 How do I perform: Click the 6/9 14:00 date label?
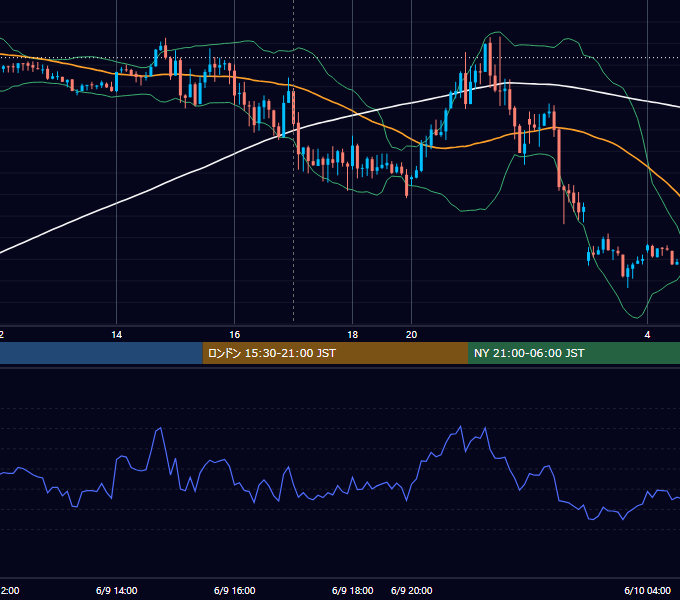pos(117,590)
